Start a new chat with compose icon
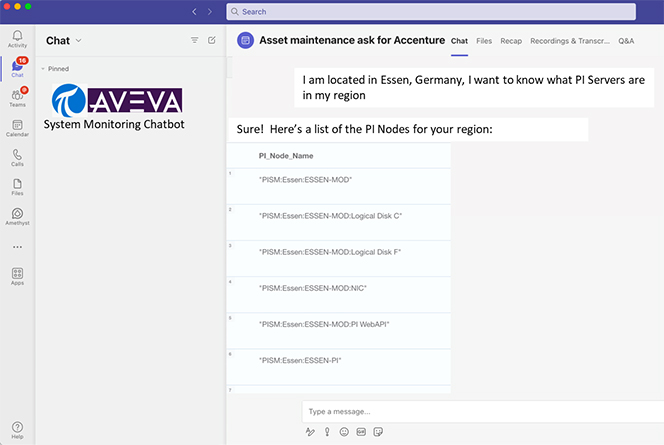 pyautogui.click(x=212, y=40)
